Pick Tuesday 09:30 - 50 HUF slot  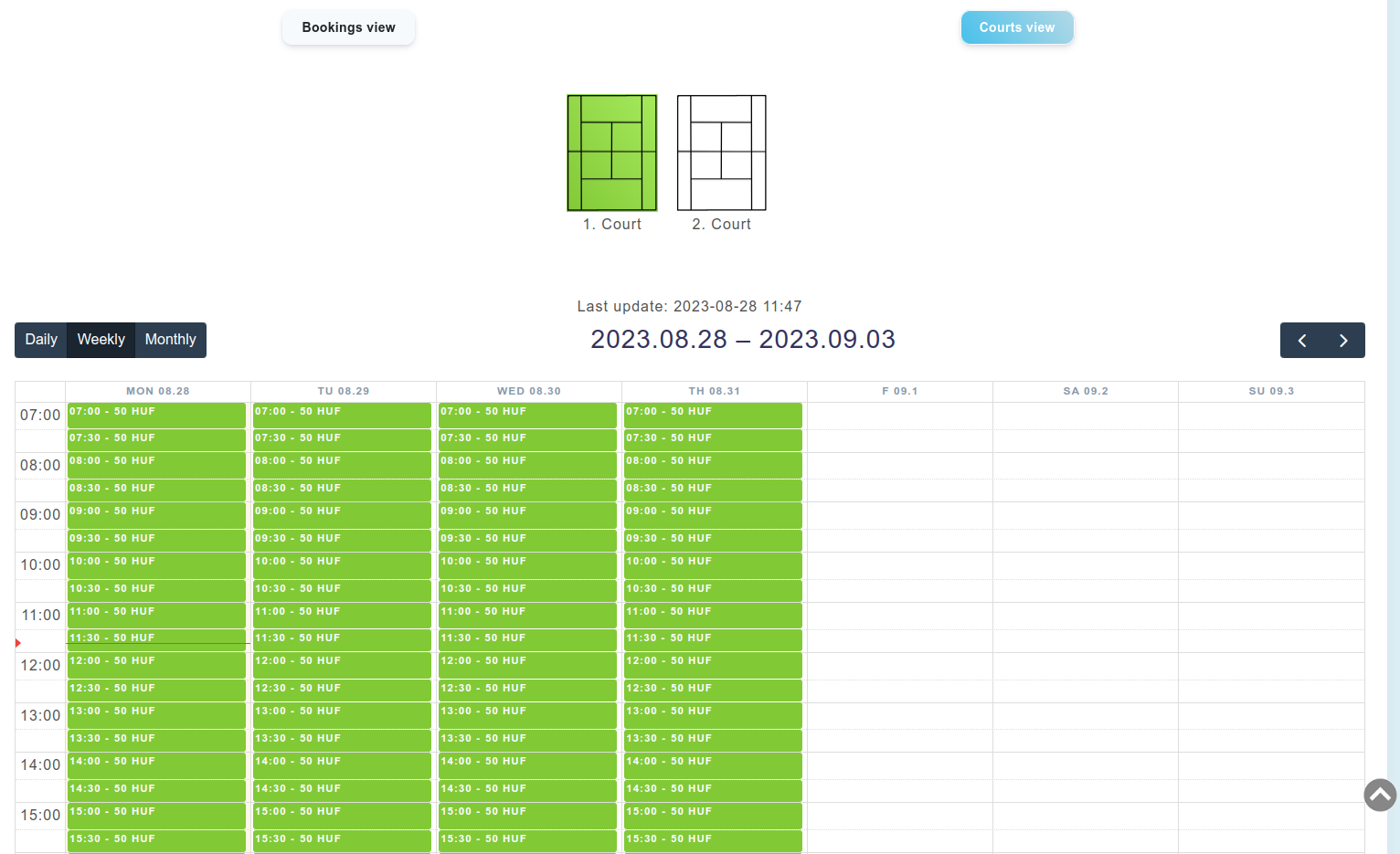[342, 540]
